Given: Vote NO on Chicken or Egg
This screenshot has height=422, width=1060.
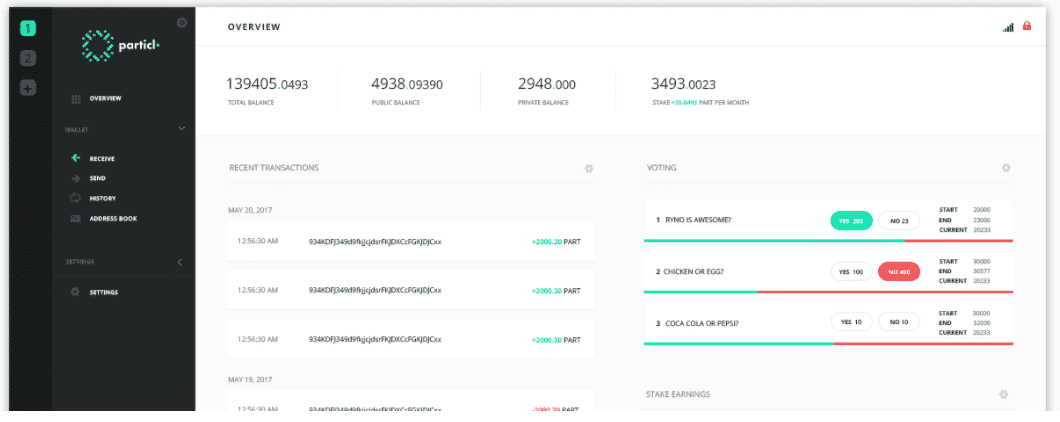Looking at the screenshot, I should pos(899,271).
